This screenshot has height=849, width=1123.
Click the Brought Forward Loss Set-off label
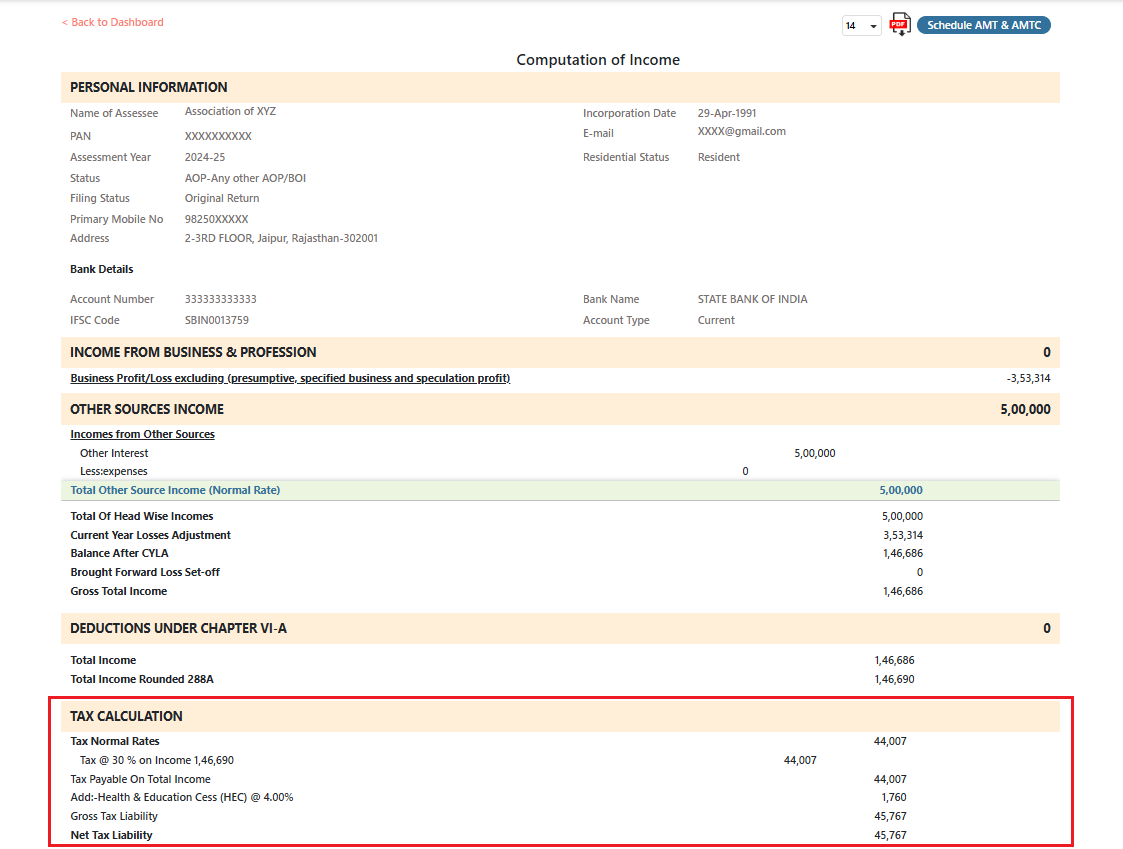[x=145, y=572]
